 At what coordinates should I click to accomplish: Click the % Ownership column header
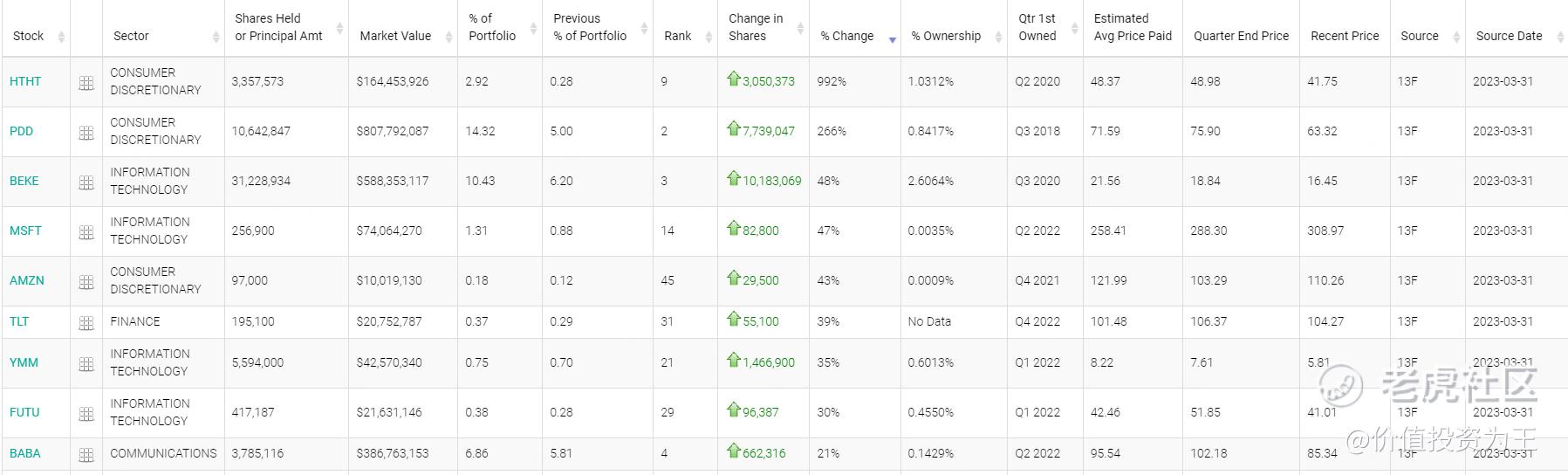point(946,36)
